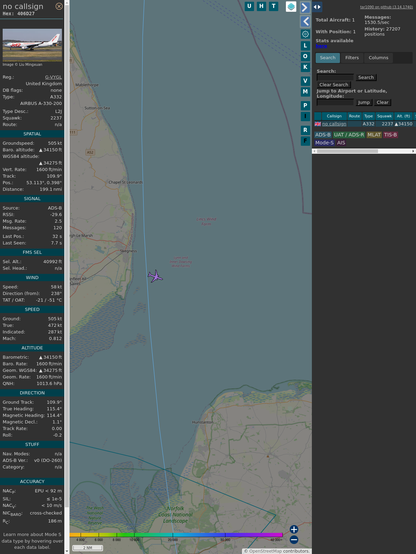The width and height of the screenshot is (416, 554).
Task: Toggle the MLAT source filter label
Action: tap(374, 135)
